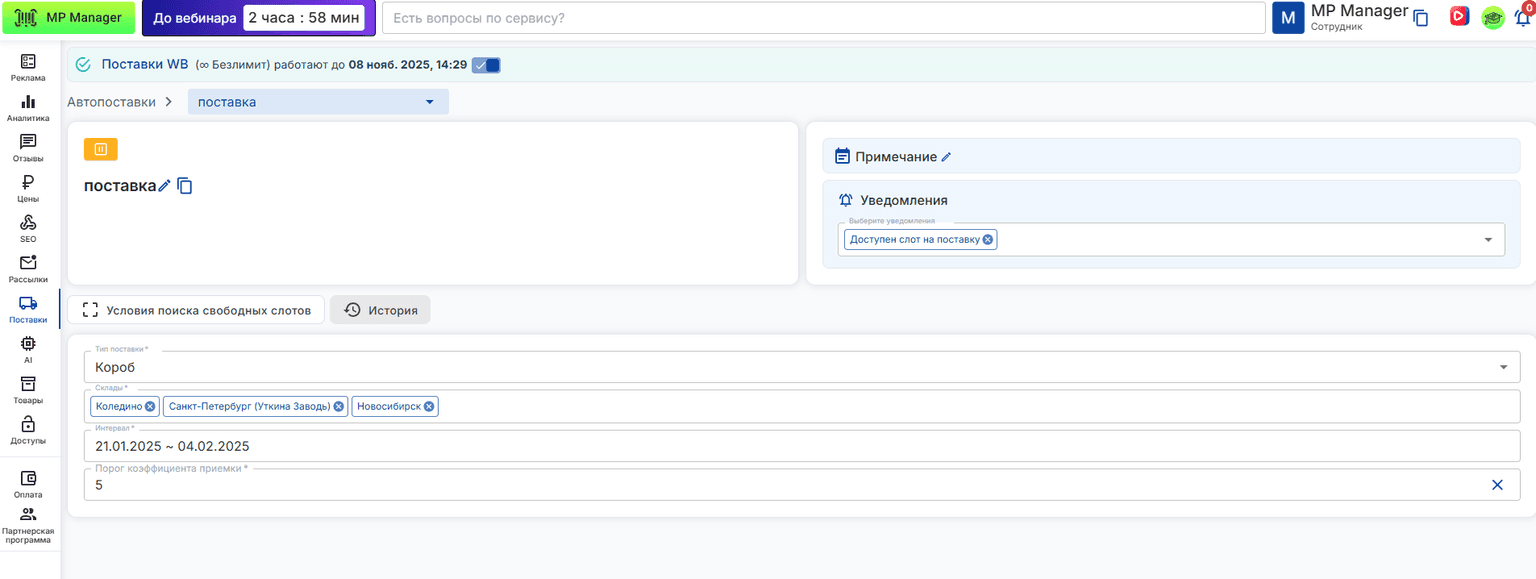1536x579 pixels.
Task: Open the Тип поставки Короб dropdown
Action: 802,367
